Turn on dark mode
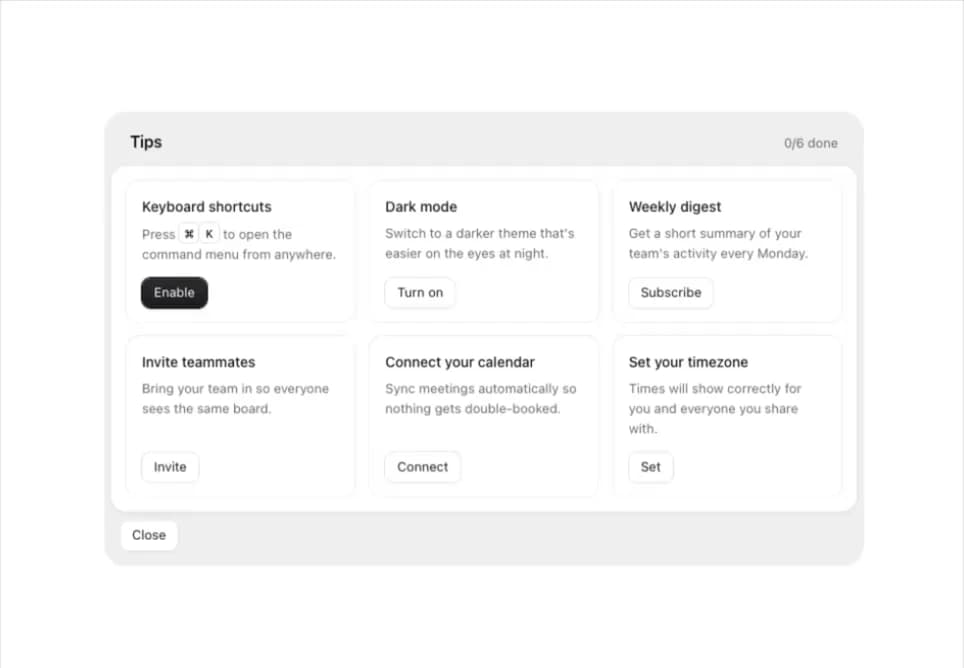The width and height of the screenshot is (964, 668). (420, 293)
